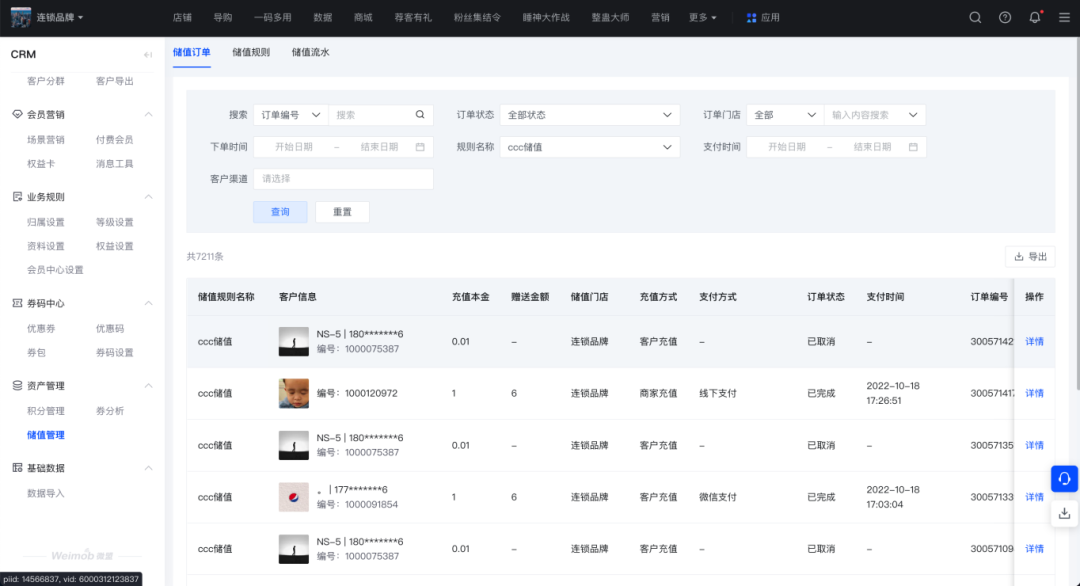
Task: Click the 重置 button
Action: click(x=342, y=211)
